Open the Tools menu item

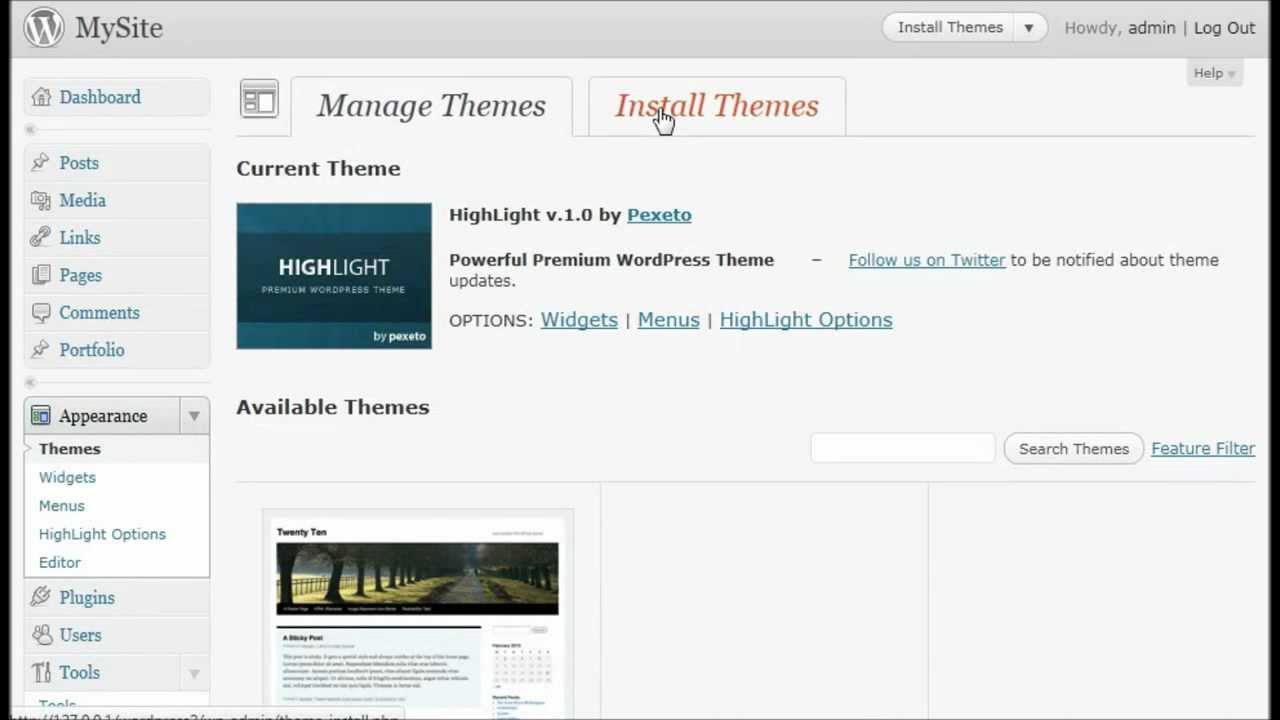(79, 673)
